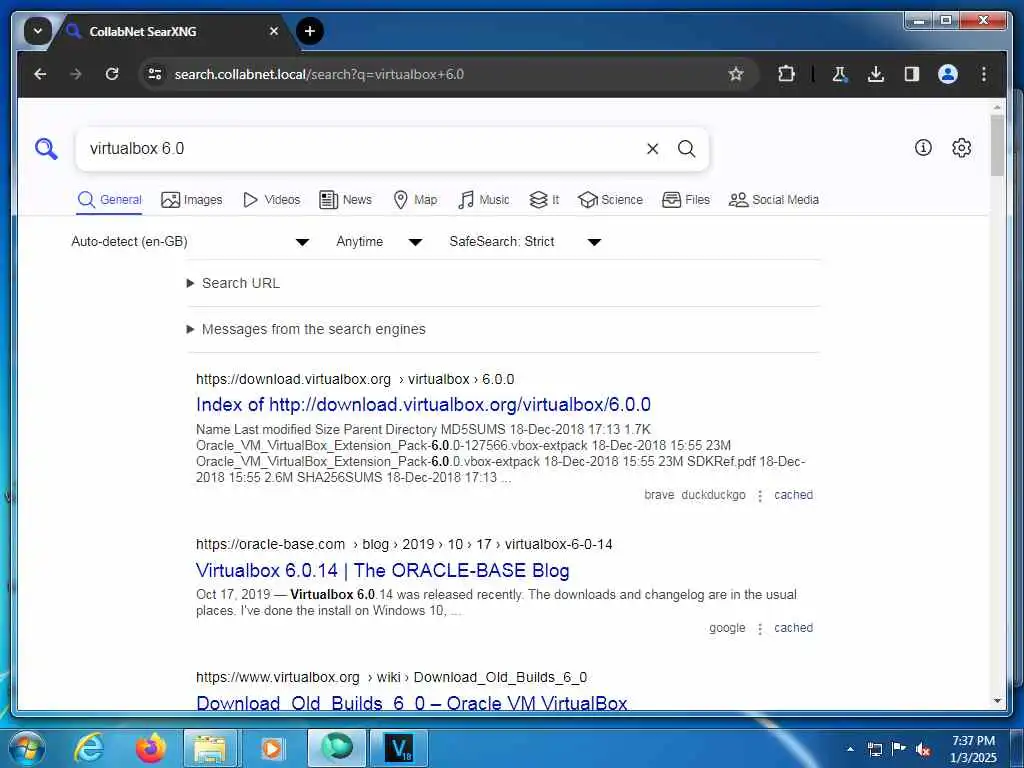Click the page vertical scrollbar thumb
Viewport: 1024px width, 768px height.
point(997,146)
